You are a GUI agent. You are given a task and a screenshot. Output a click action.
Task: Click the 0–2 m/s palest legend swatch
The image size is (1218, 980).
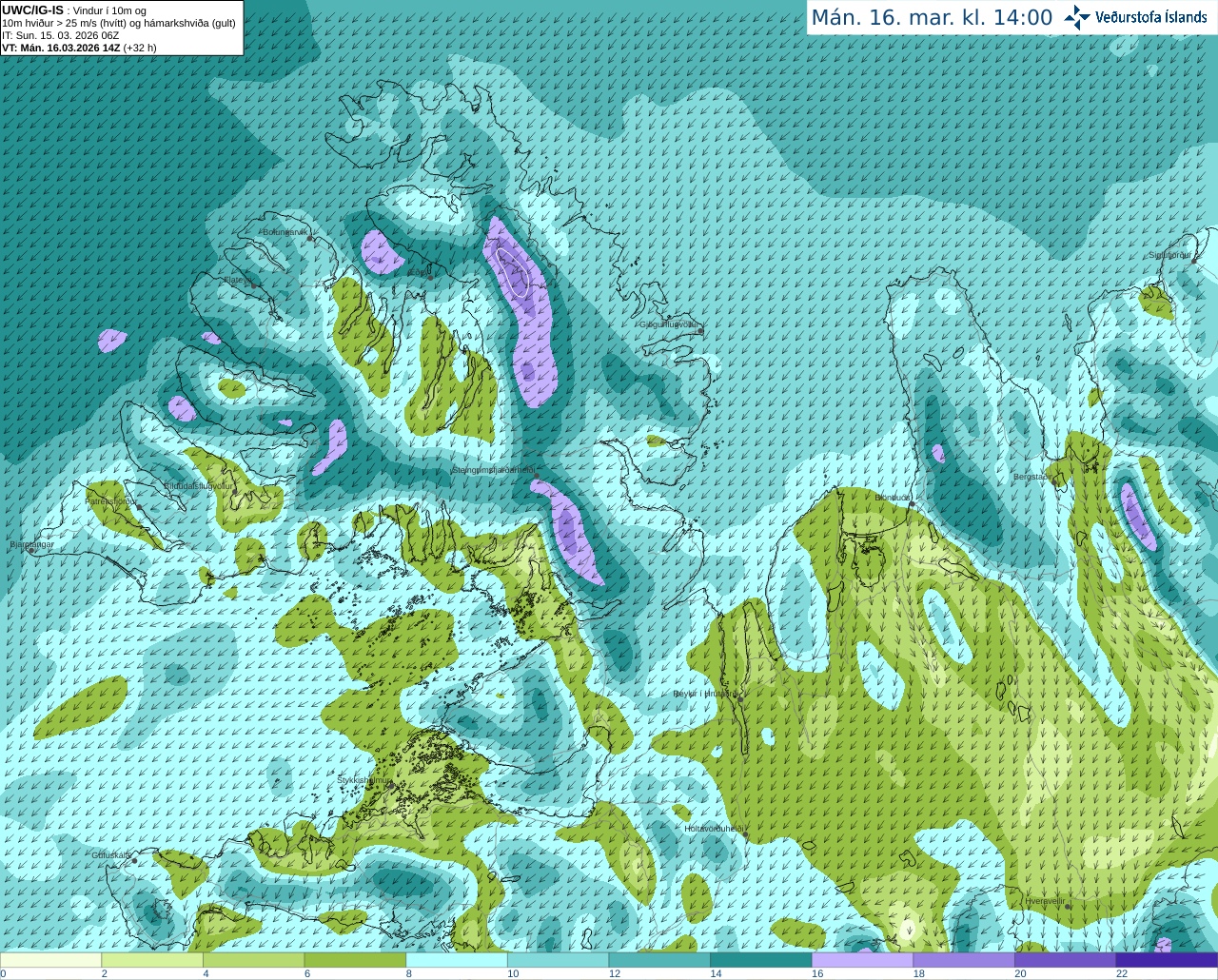(x=50, y=960)
